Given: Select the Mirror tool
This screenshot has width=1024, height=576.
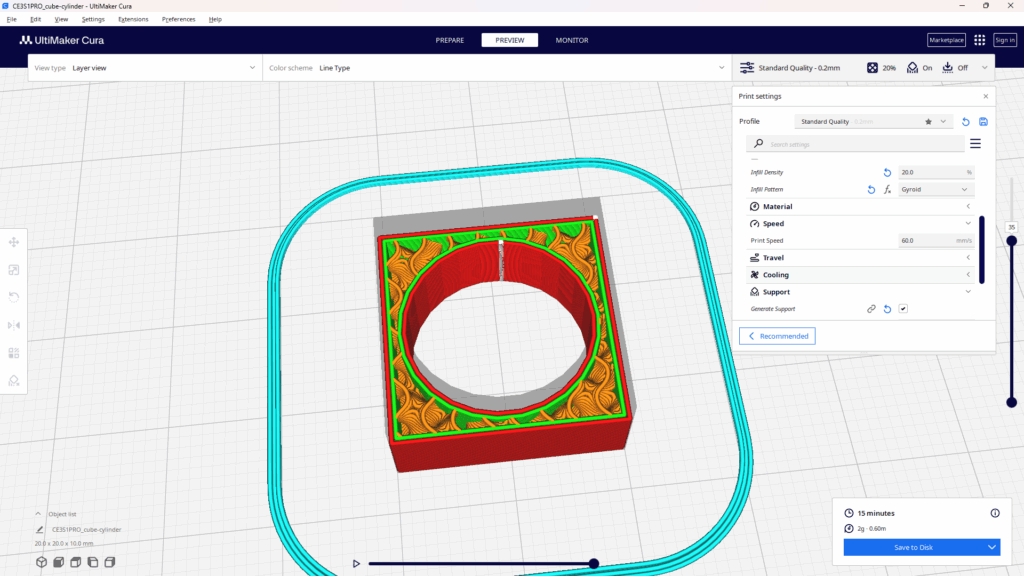Looking at the screenshot, I should [x=14, y=325].
